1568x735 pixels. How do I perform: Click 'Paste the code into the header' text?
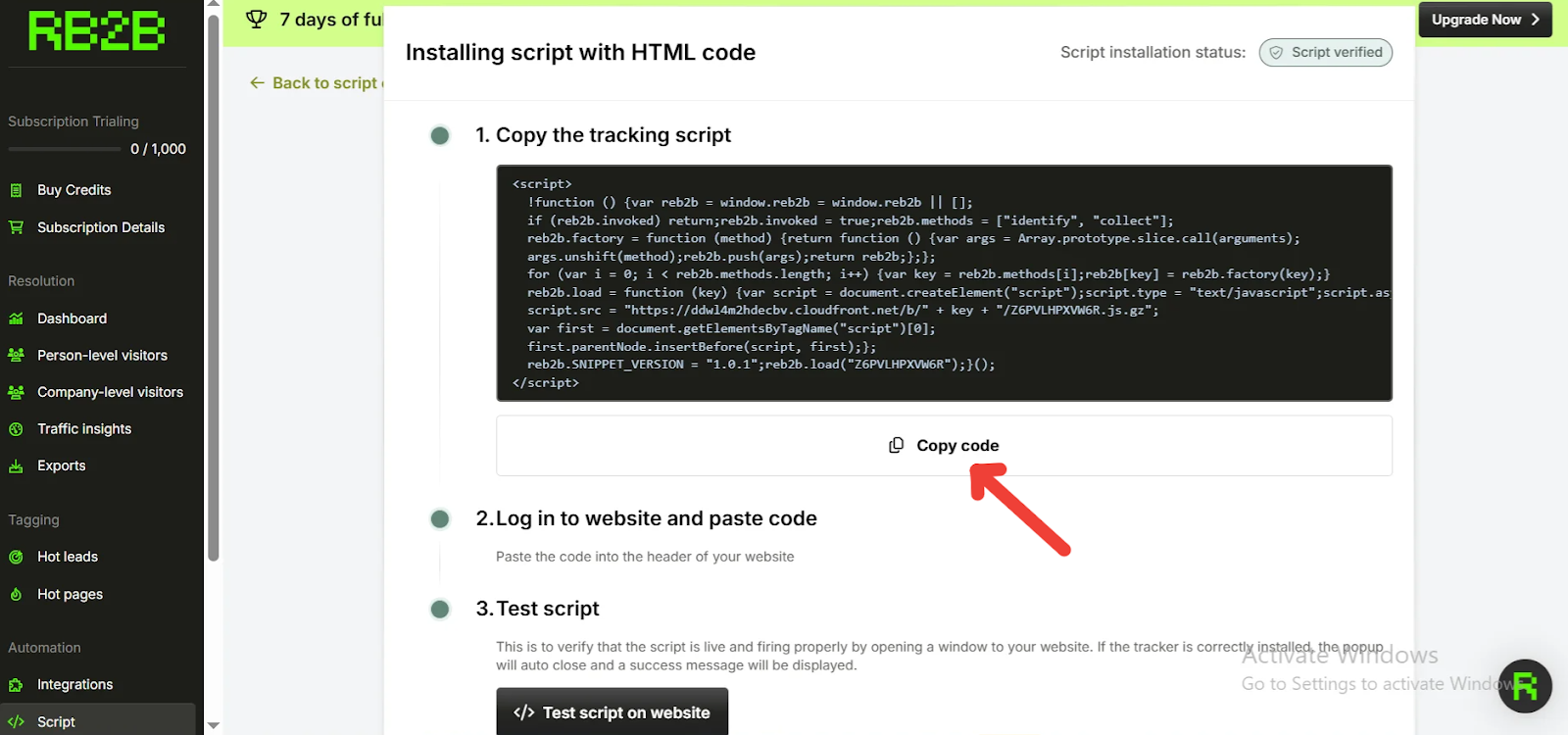coord(645,557)
